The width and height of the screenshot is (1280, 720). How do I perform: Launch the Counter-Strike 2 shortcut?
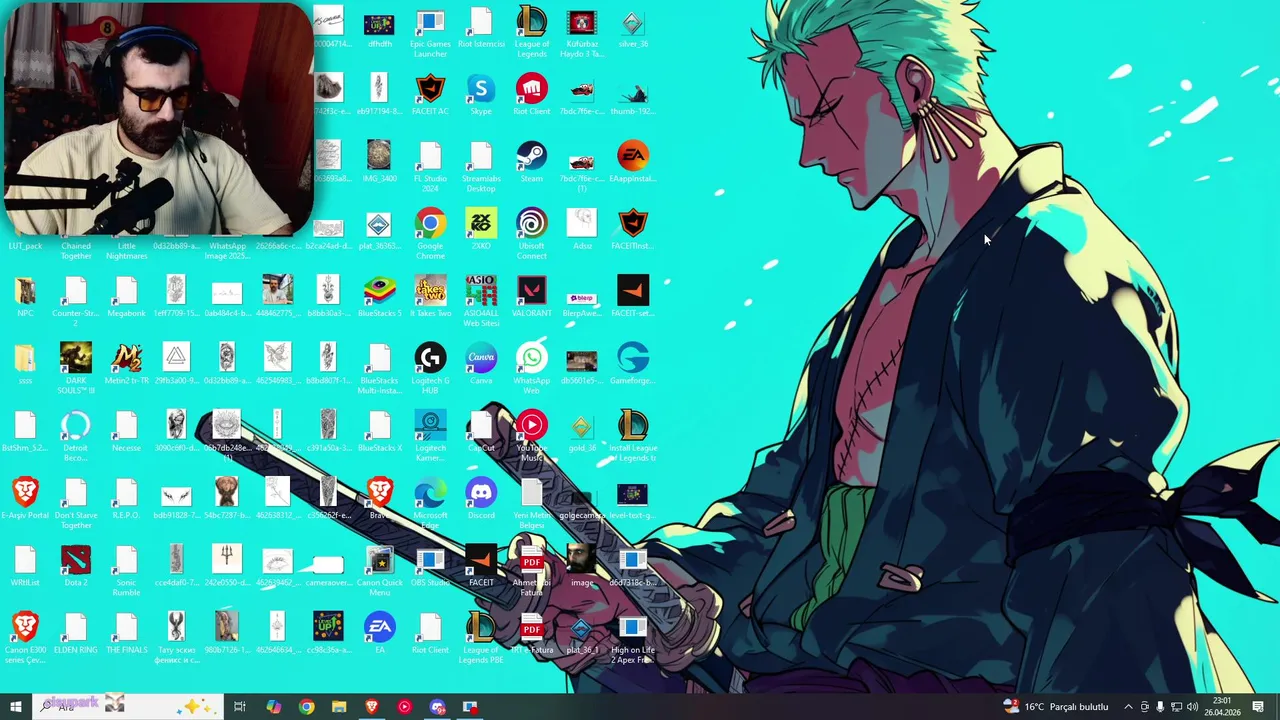point(76,301)
